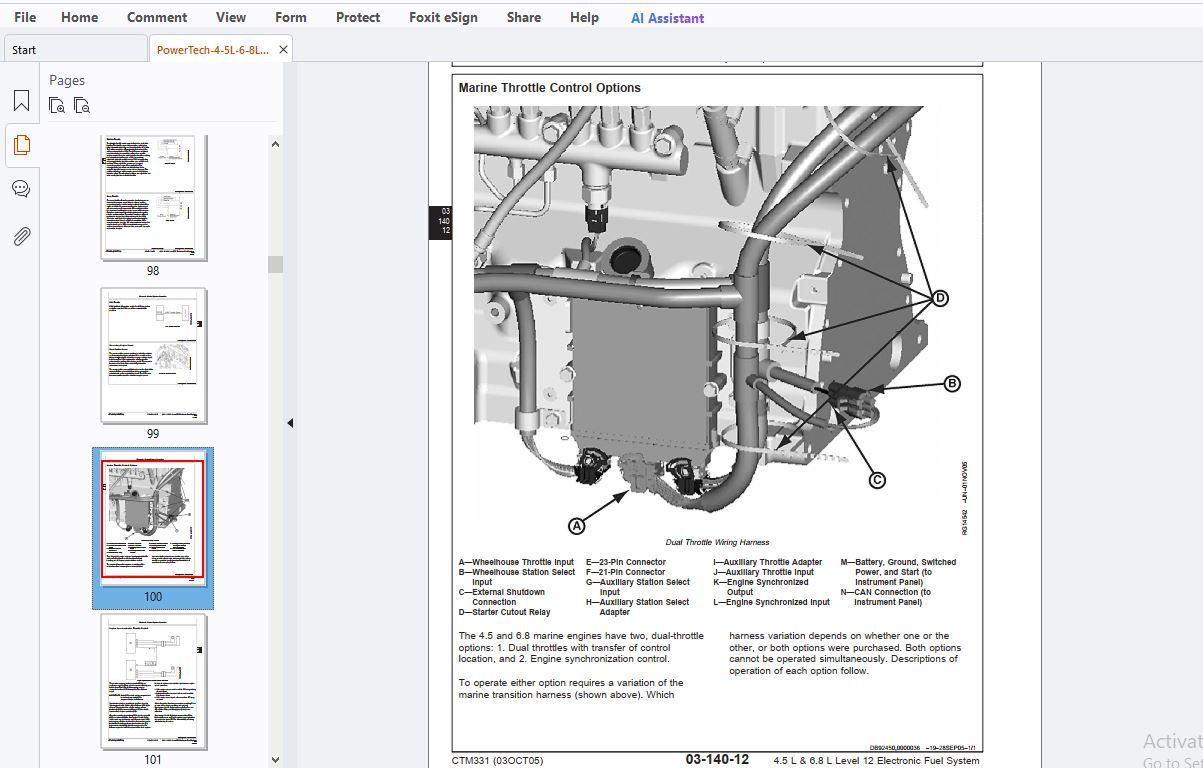This screenshot has width=1203, height=768.
Task: Open the Comments panel
Action: 21,188
